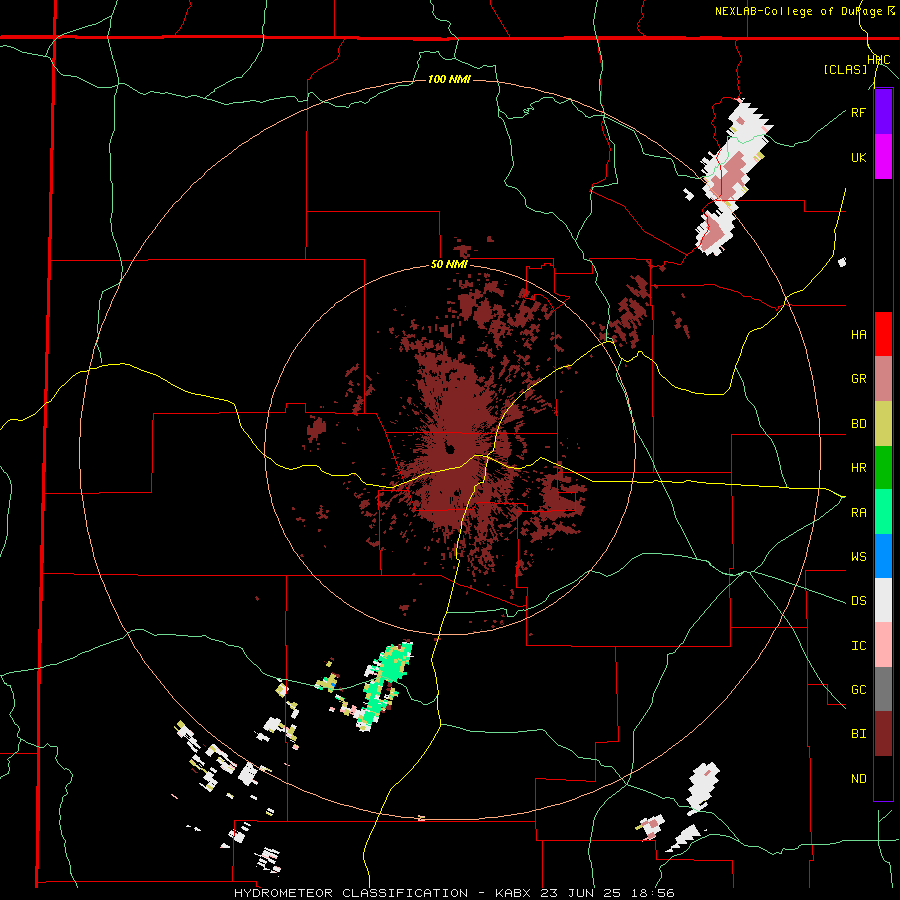
Task: Pick the WS blue legend swatch
Action: [883, 556]
